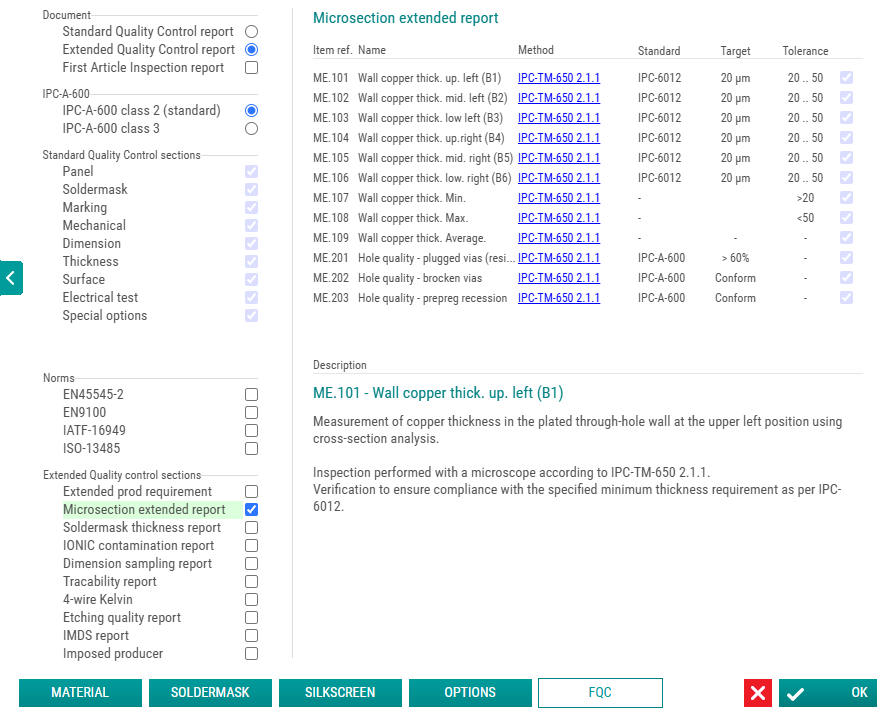The image size is (884, 719).
Task: Uncheck Microsection extended report checkbox
Action: coord(251,510)
